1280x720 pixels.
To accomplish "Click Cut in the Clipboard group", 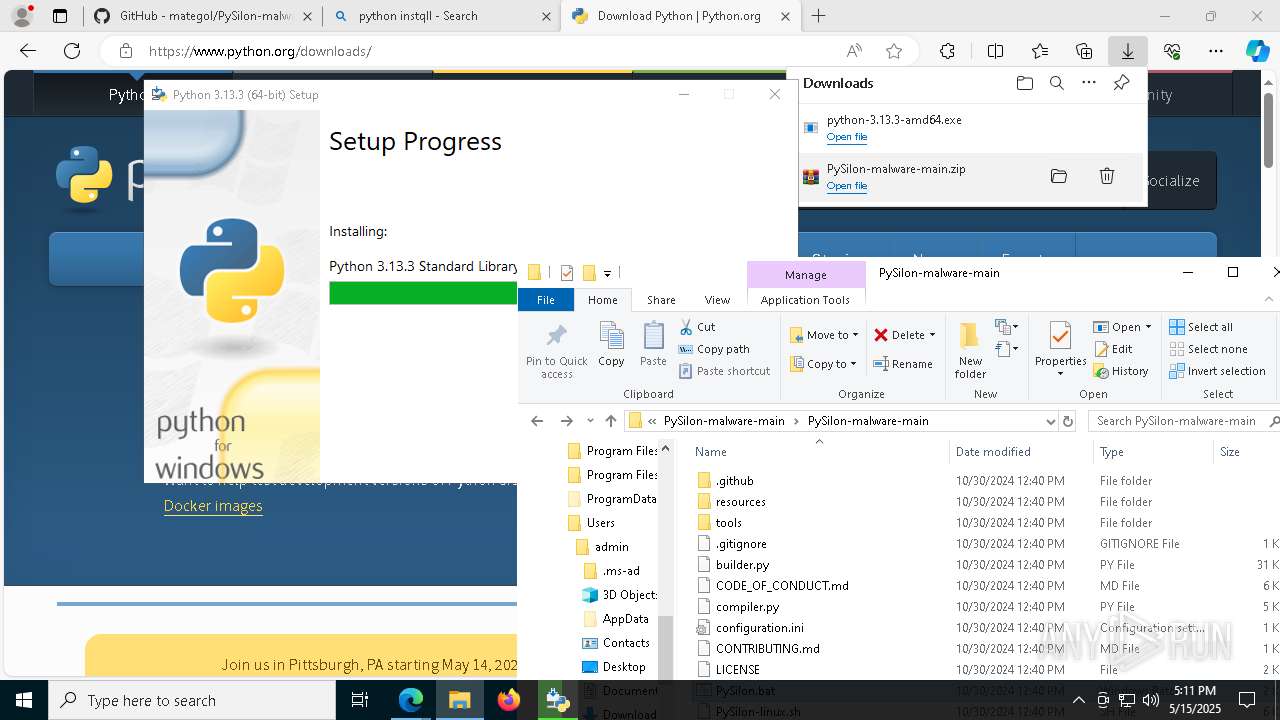I will (697, 327).
